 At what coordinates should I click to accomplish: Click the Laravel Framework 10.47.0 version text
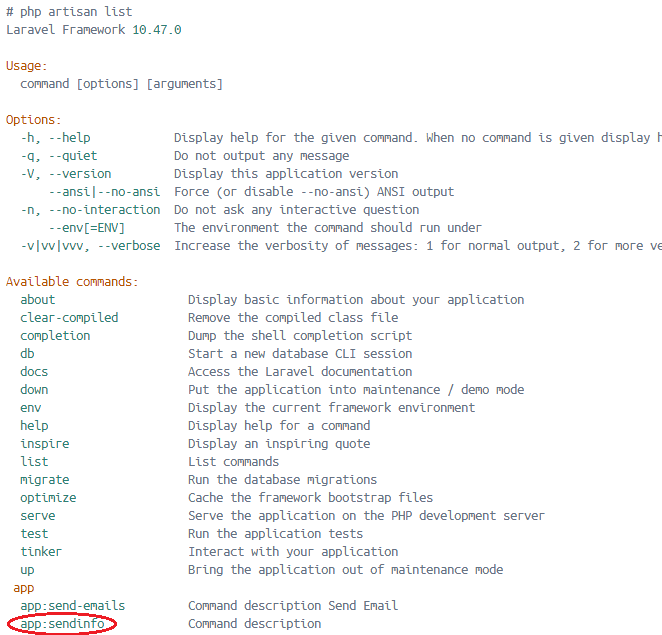pyautogui.click(x=93, y=30)
